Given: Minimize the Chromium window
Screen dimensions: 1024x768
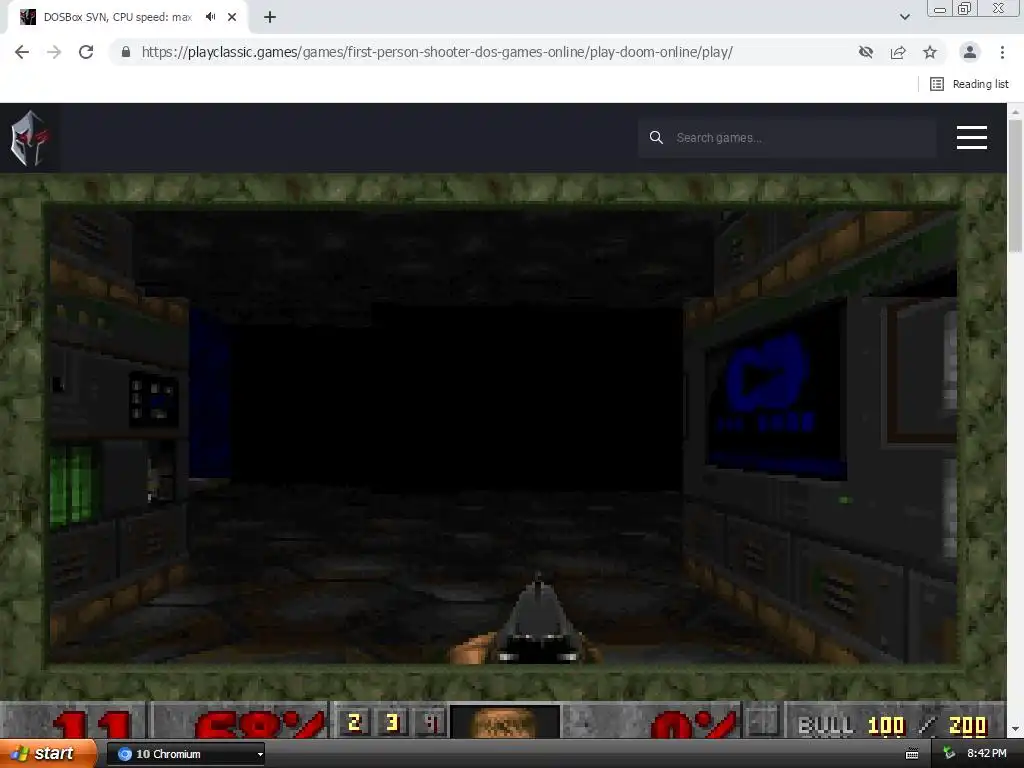Looking at the screenshot, I should 939,9.
